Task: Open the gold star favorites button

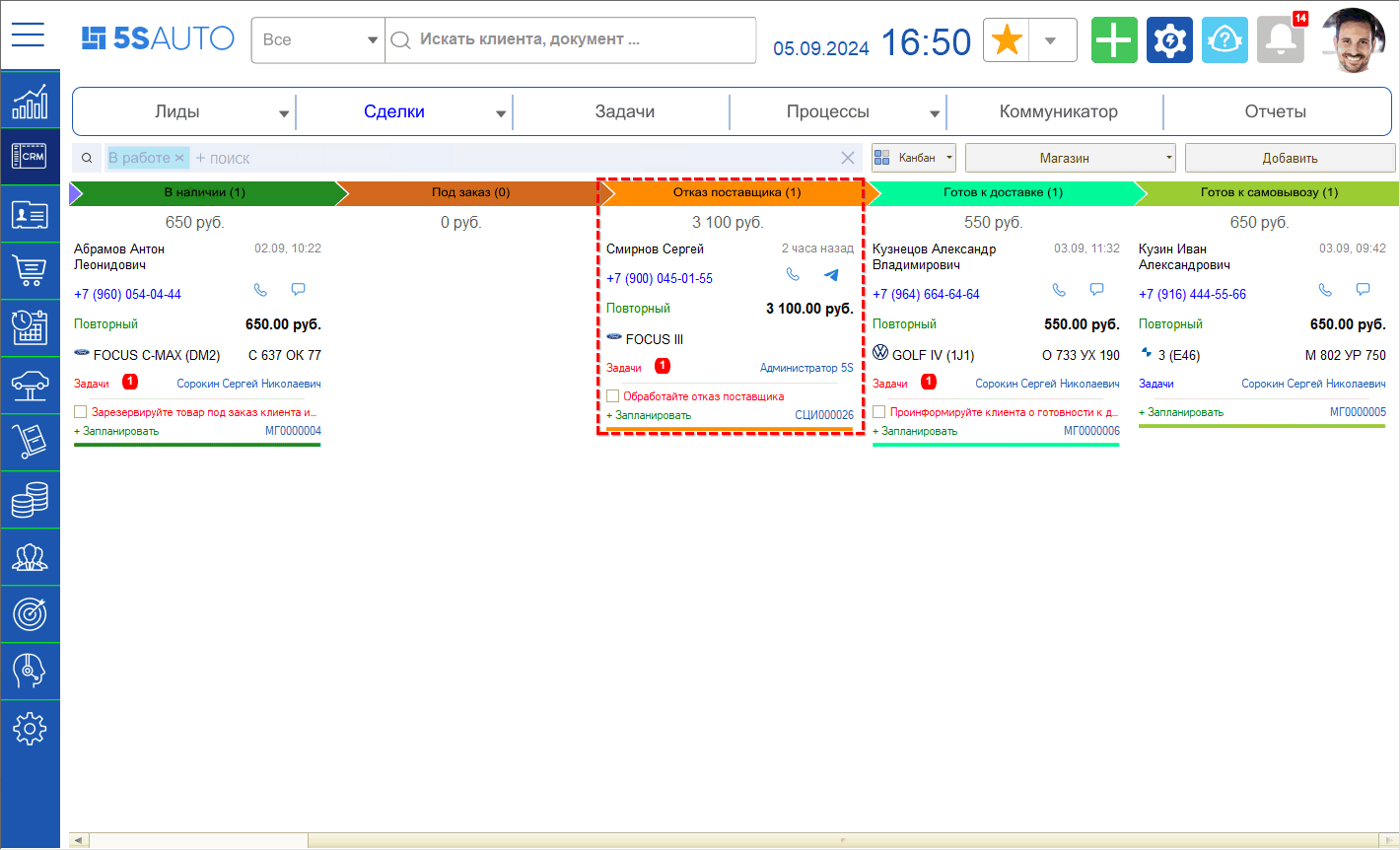Action: click(1007, 40)
